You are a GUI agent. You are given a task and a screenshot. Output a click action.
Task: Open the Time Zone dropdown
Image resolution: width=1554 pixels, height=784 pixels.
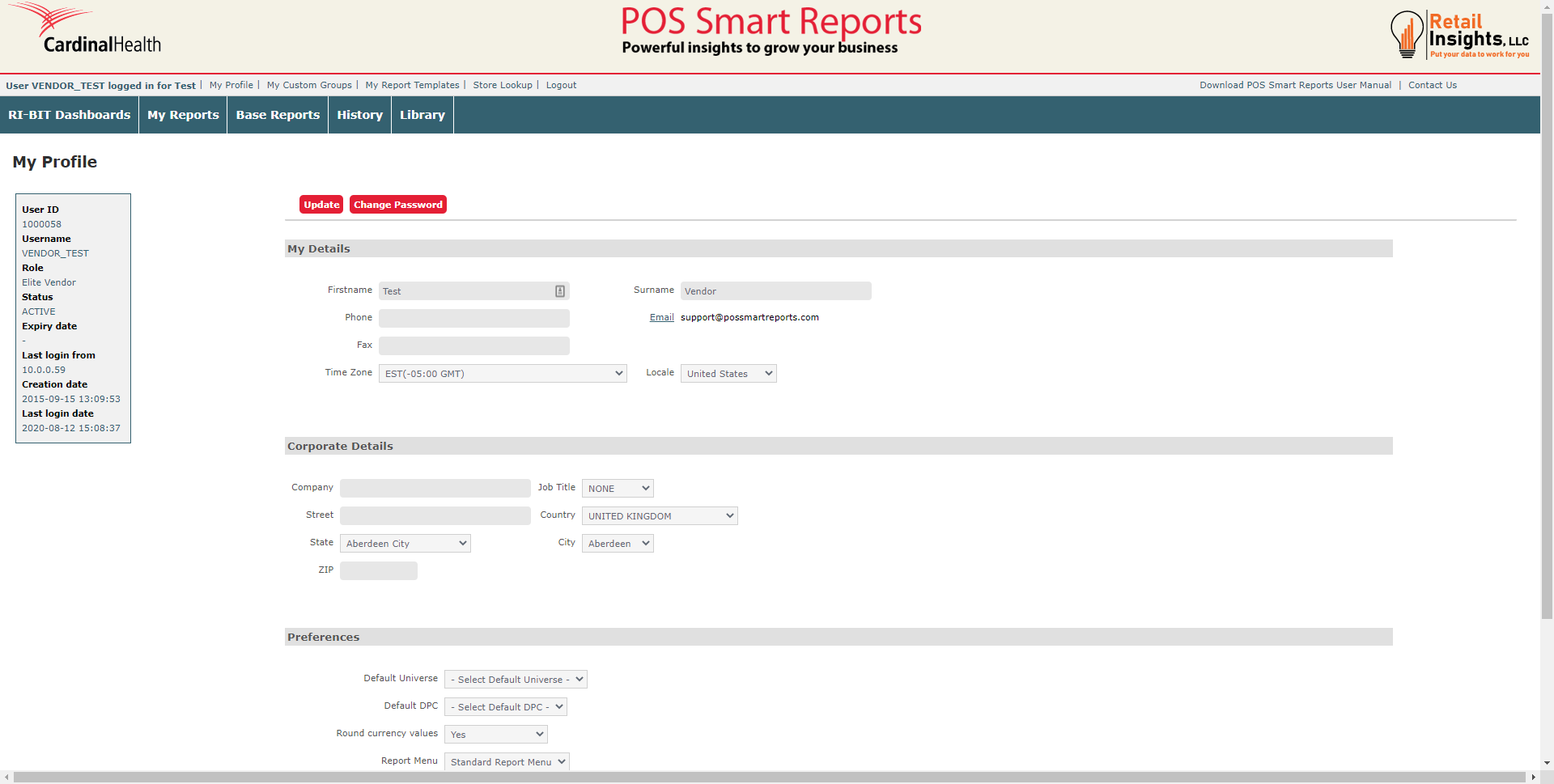[502, 374]
